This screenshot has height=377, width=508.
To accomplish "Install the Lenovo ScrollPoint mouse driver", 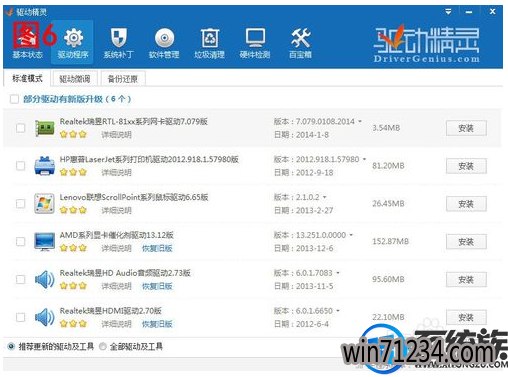I will (x=466, y=204).
